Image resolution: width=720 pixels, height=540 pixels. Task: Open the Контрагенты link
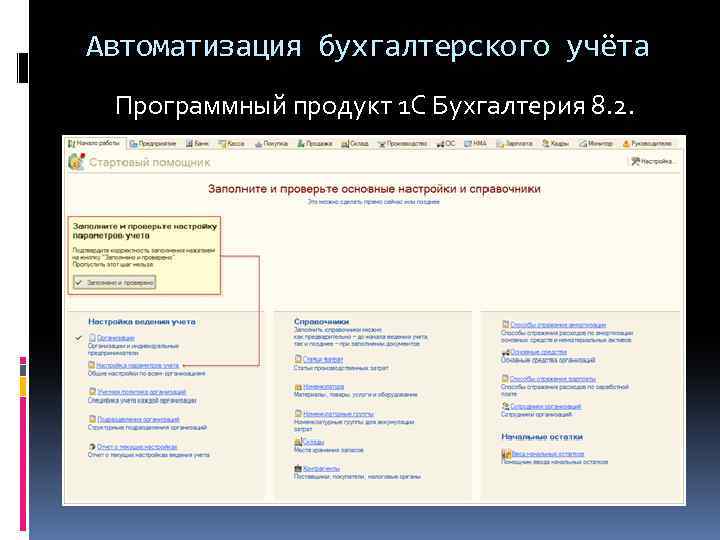coord(321,468)
